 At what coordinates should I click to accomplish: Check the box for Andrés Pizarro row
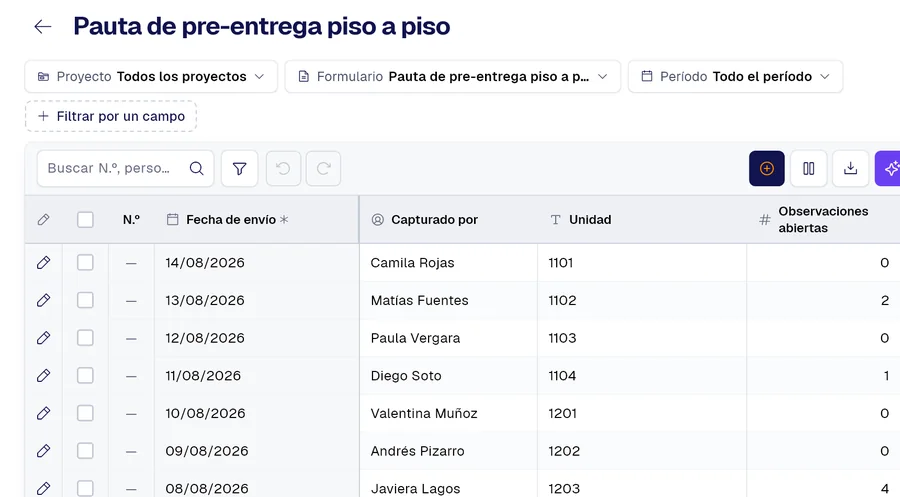point(85,451)
